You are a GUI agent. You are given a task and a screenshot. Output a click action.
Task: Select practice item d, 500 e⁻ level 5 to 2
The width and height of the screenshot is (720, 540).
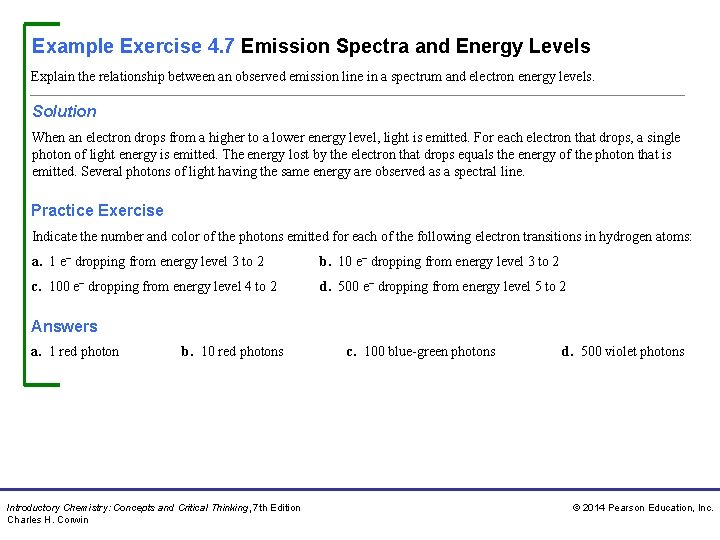point(442,287)
